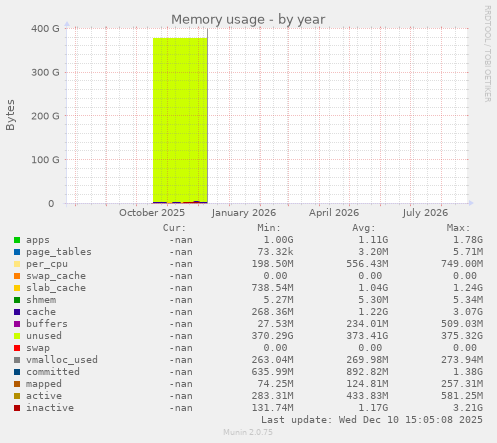The height and width of the screenshot is (443, 497).
Task: Click the unused min value 370.29G
Action: 272,336
